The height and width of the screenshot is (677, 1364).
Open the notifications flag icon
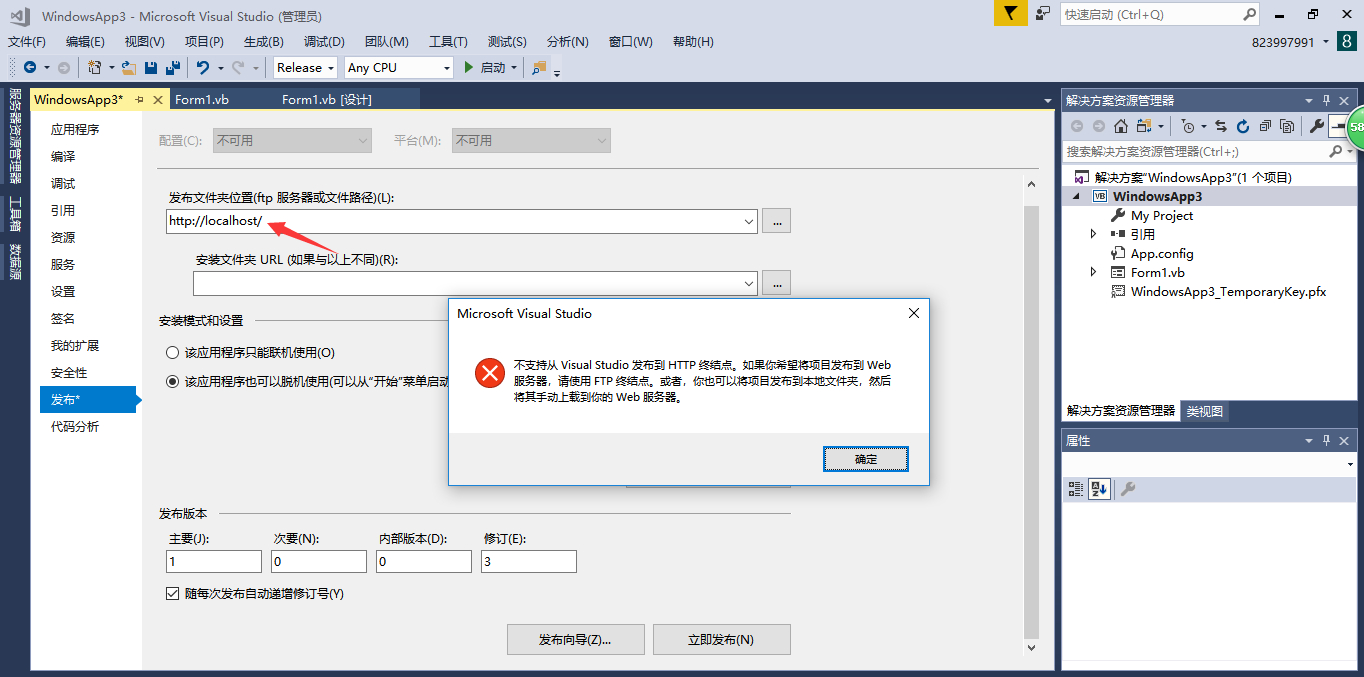click(x=1010, y=13)
